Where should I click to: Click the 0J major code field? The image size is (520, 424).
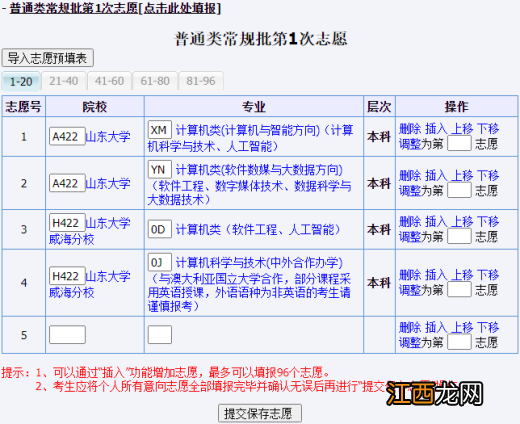160,262
